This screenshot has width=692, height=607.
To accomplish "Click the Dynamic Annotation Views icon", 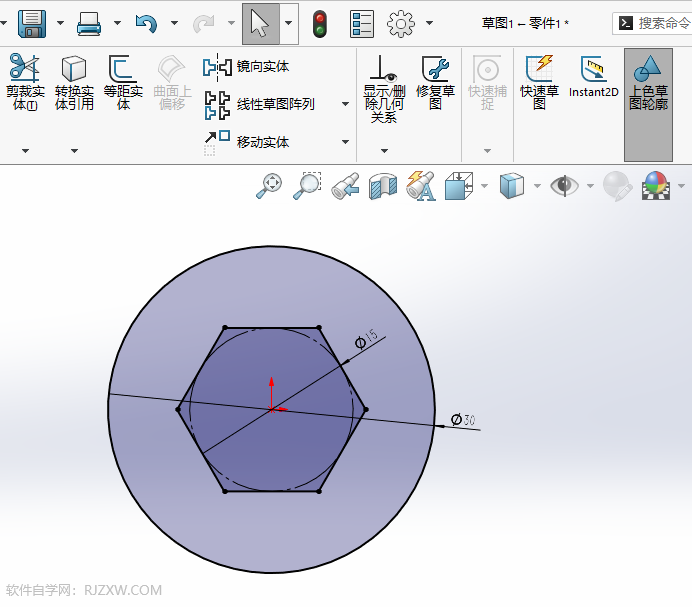I will 421,186.
